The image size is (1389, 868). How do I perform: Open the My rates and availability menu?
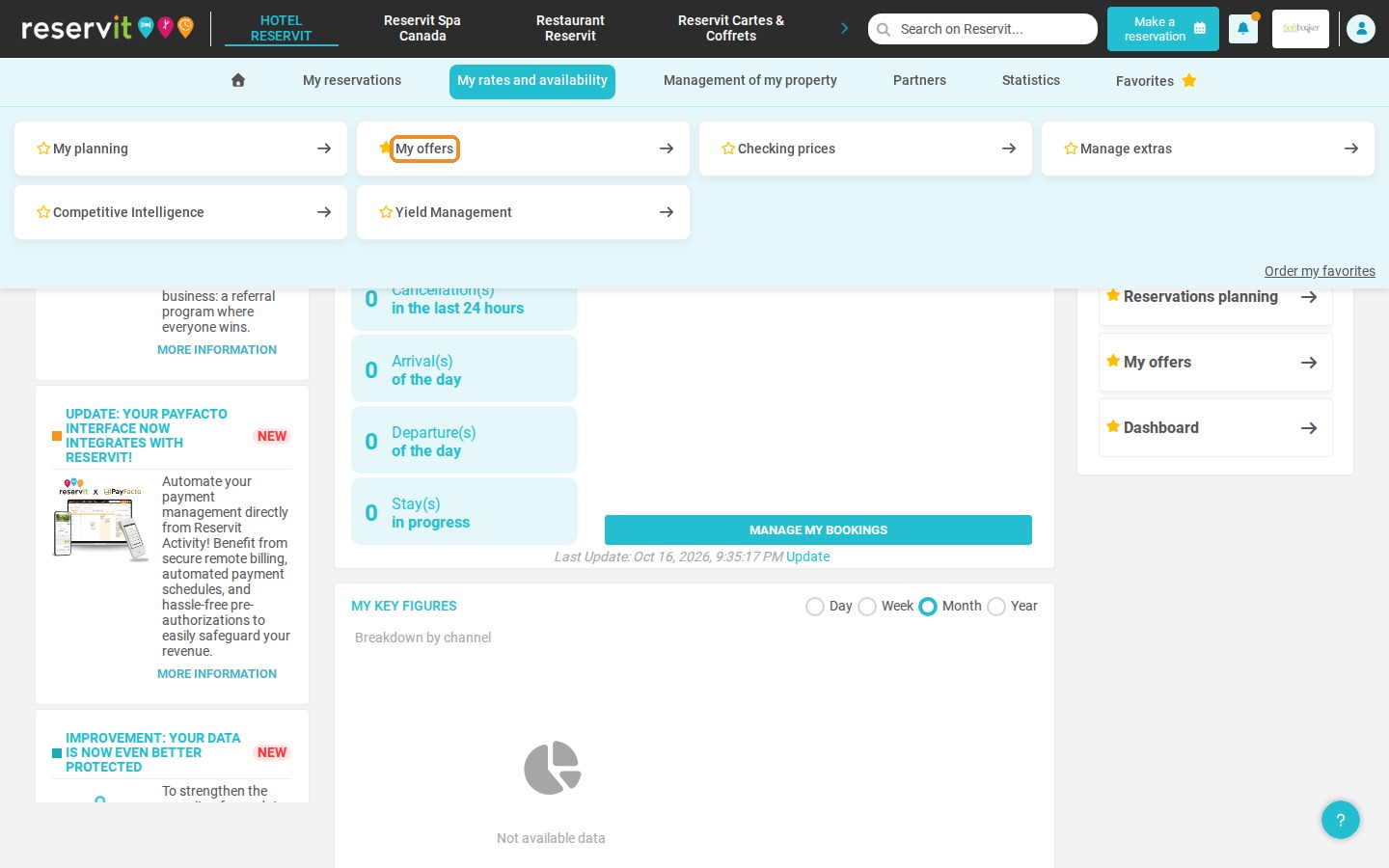coord(532,81)
